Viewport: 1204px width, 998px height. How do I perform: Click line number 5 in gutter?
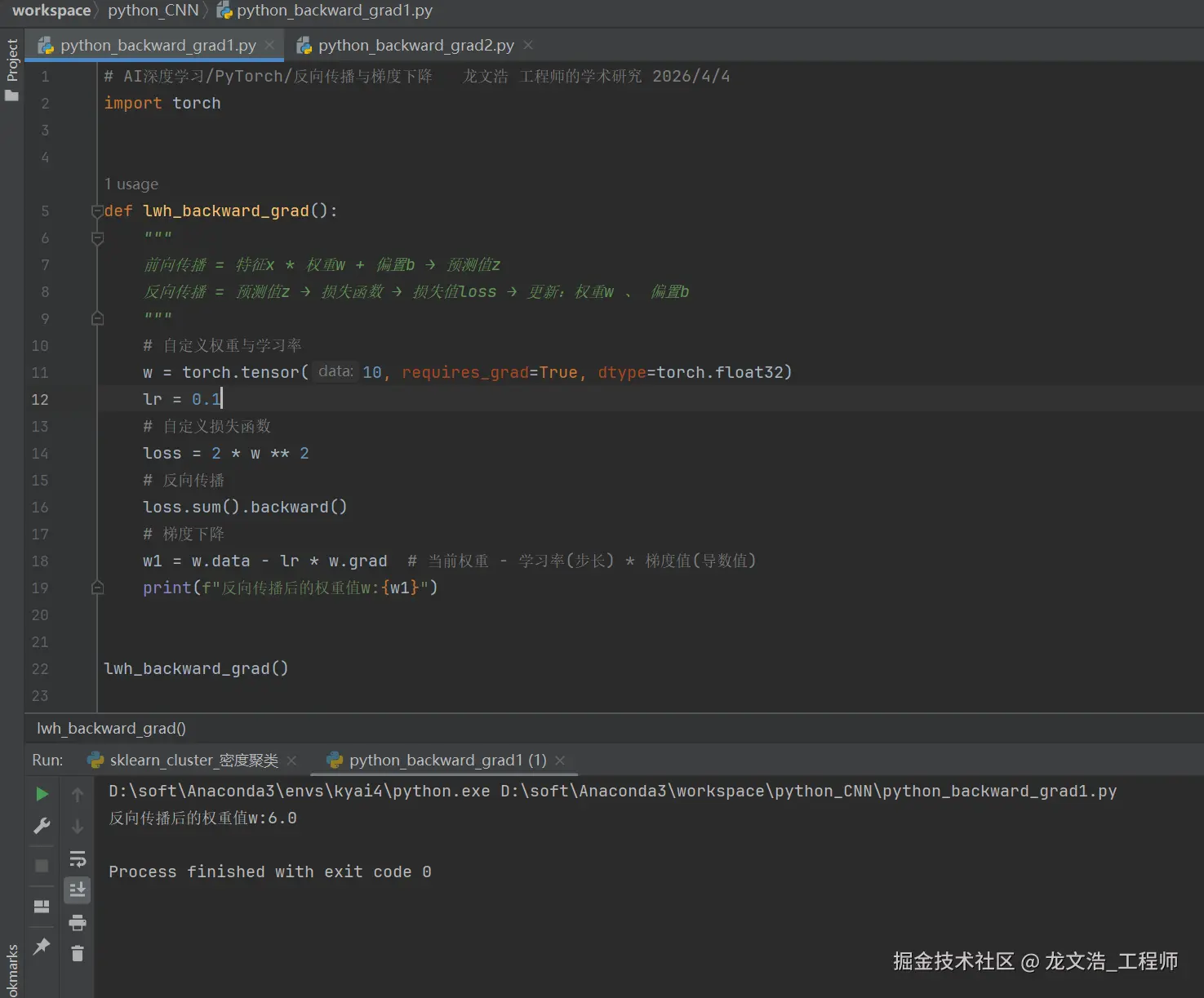45,211
